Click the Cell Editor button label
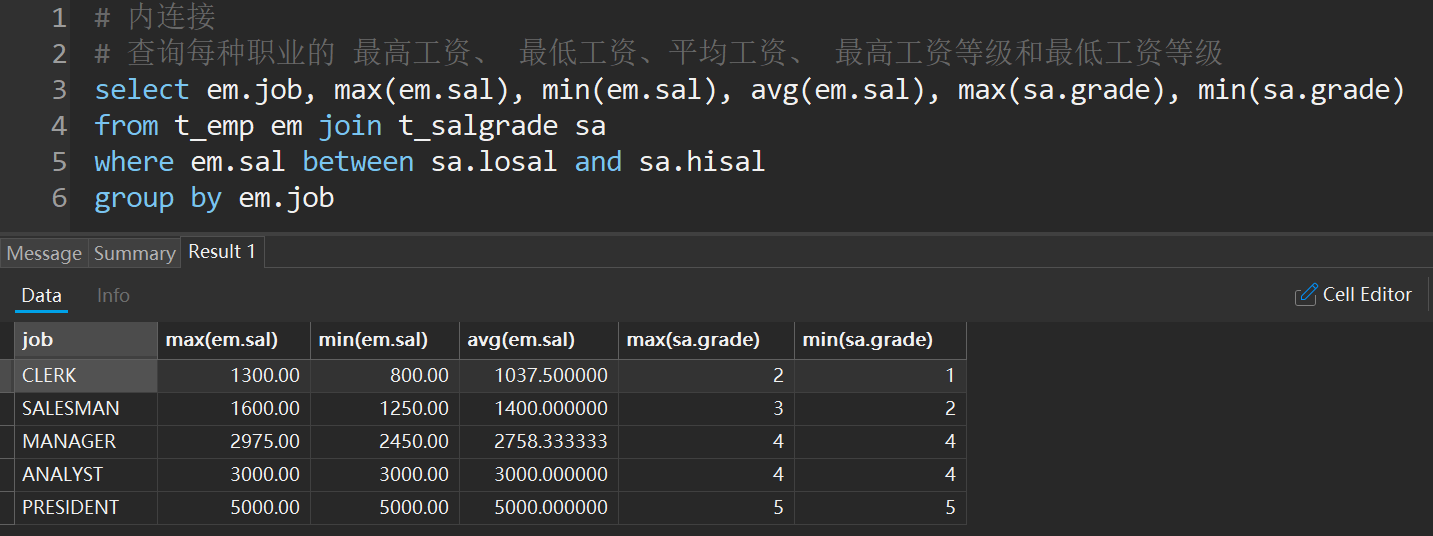The image size is (1433, 536). click(x=1367, y=295)
